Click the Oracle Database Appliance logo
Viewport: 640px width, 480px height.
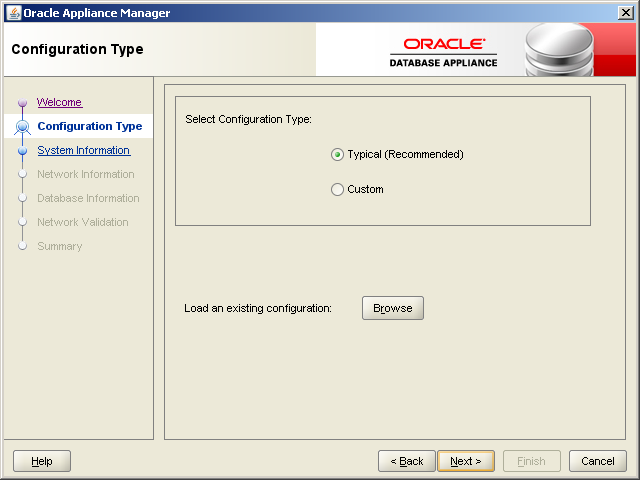click(443, 53)
